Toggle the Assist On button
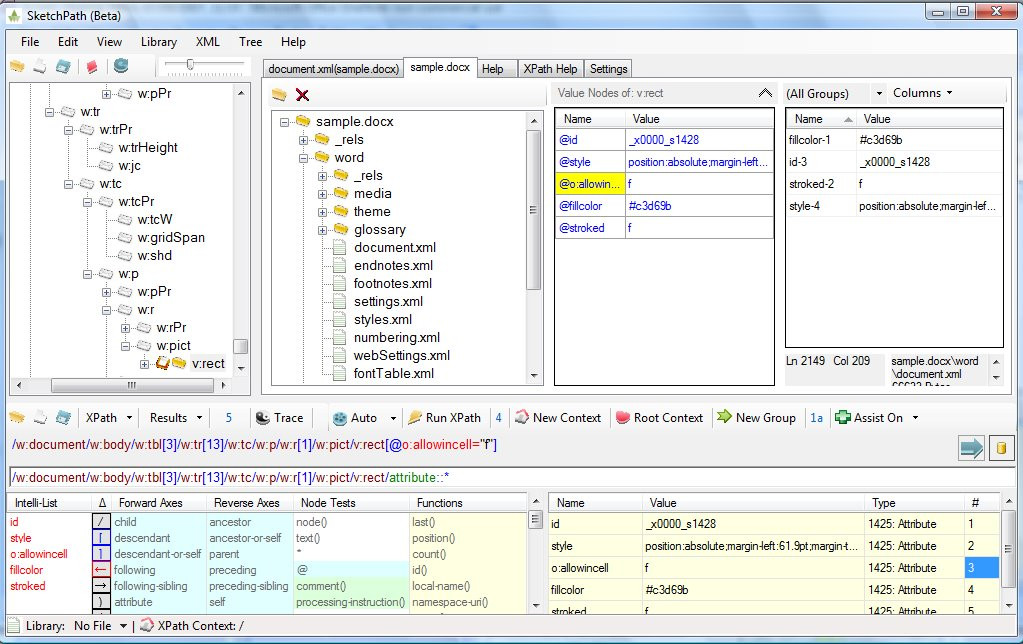This screenshot has height=644, width=1023. 873,418
